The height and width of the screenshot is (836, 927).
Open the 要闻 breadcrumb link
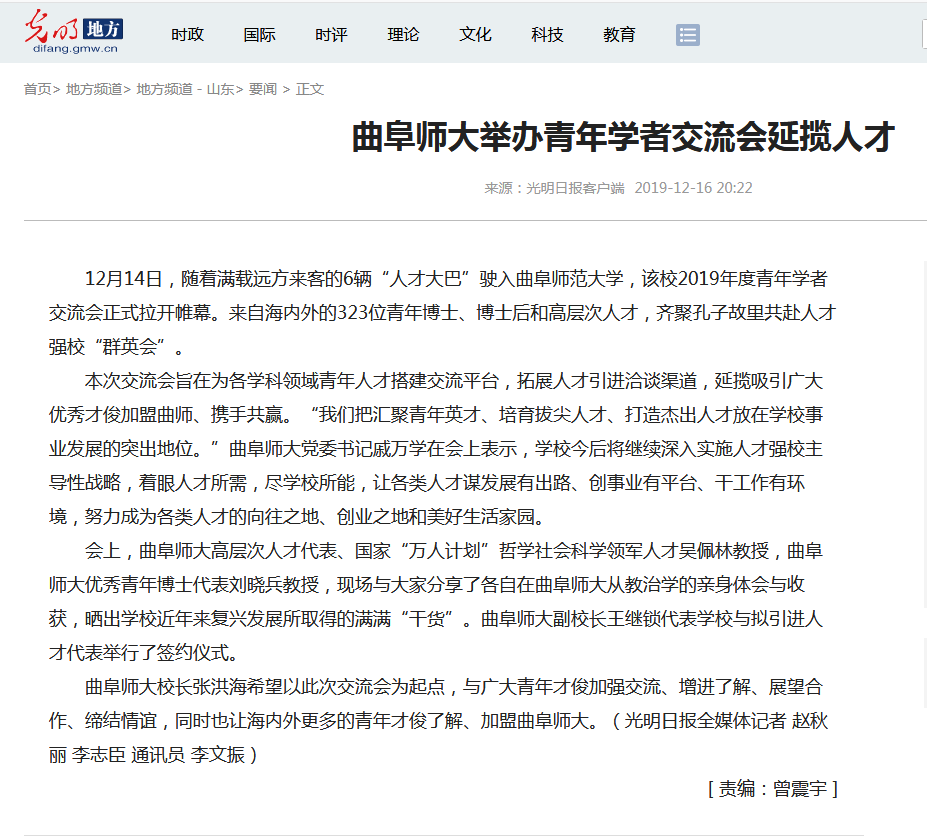[x=263, y=89]
